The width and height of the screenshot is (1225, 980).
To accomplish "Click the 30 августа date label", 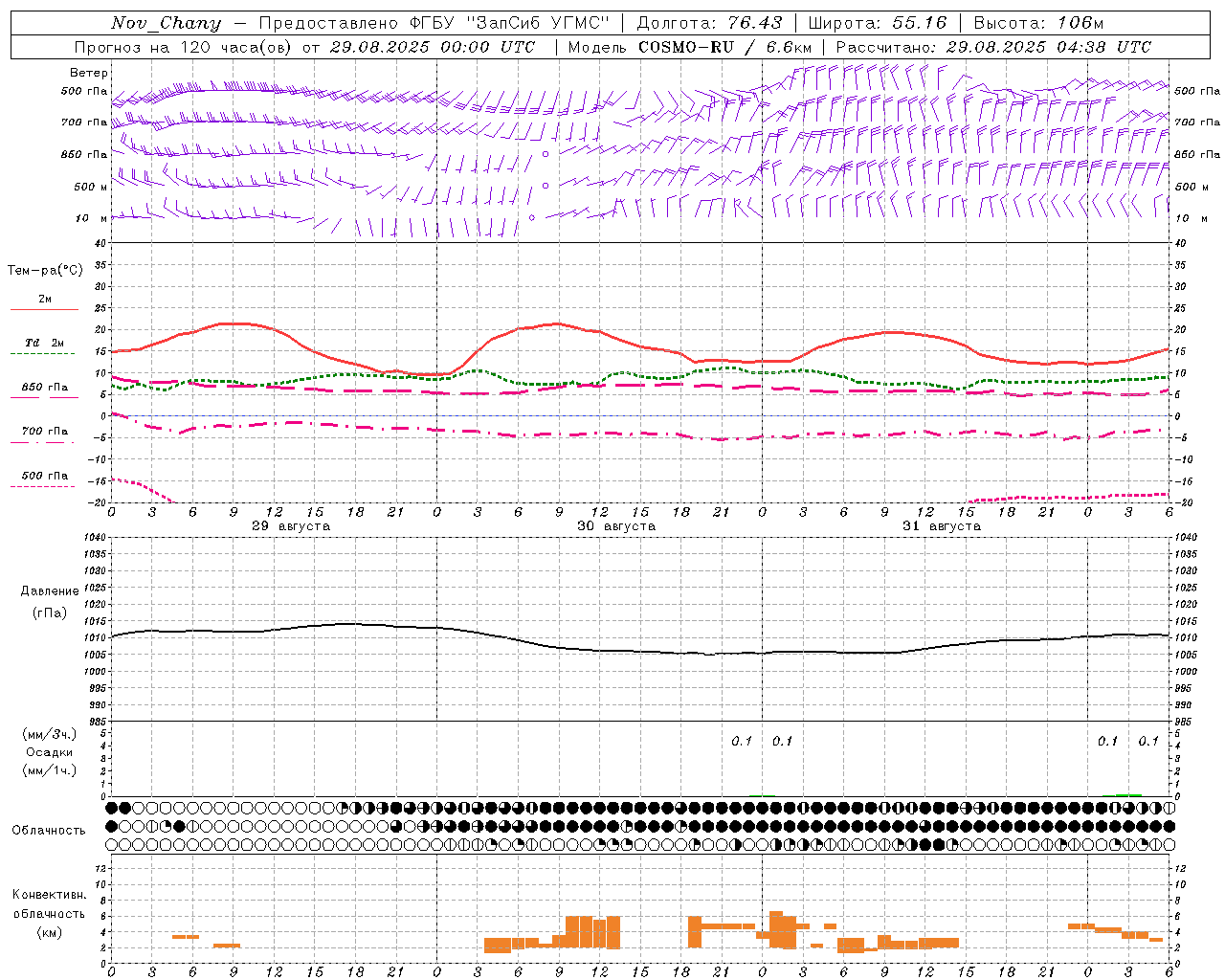I will pos(616,526).
